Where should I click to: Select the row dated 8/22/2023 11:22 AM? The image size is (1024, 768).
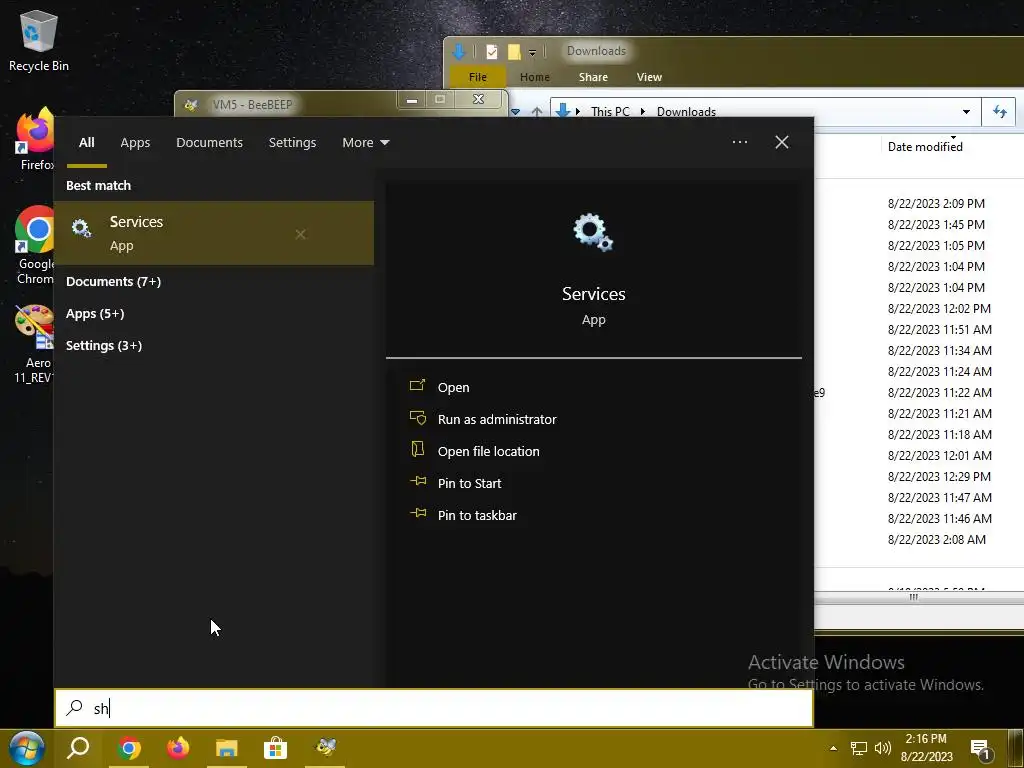[938, 392]
